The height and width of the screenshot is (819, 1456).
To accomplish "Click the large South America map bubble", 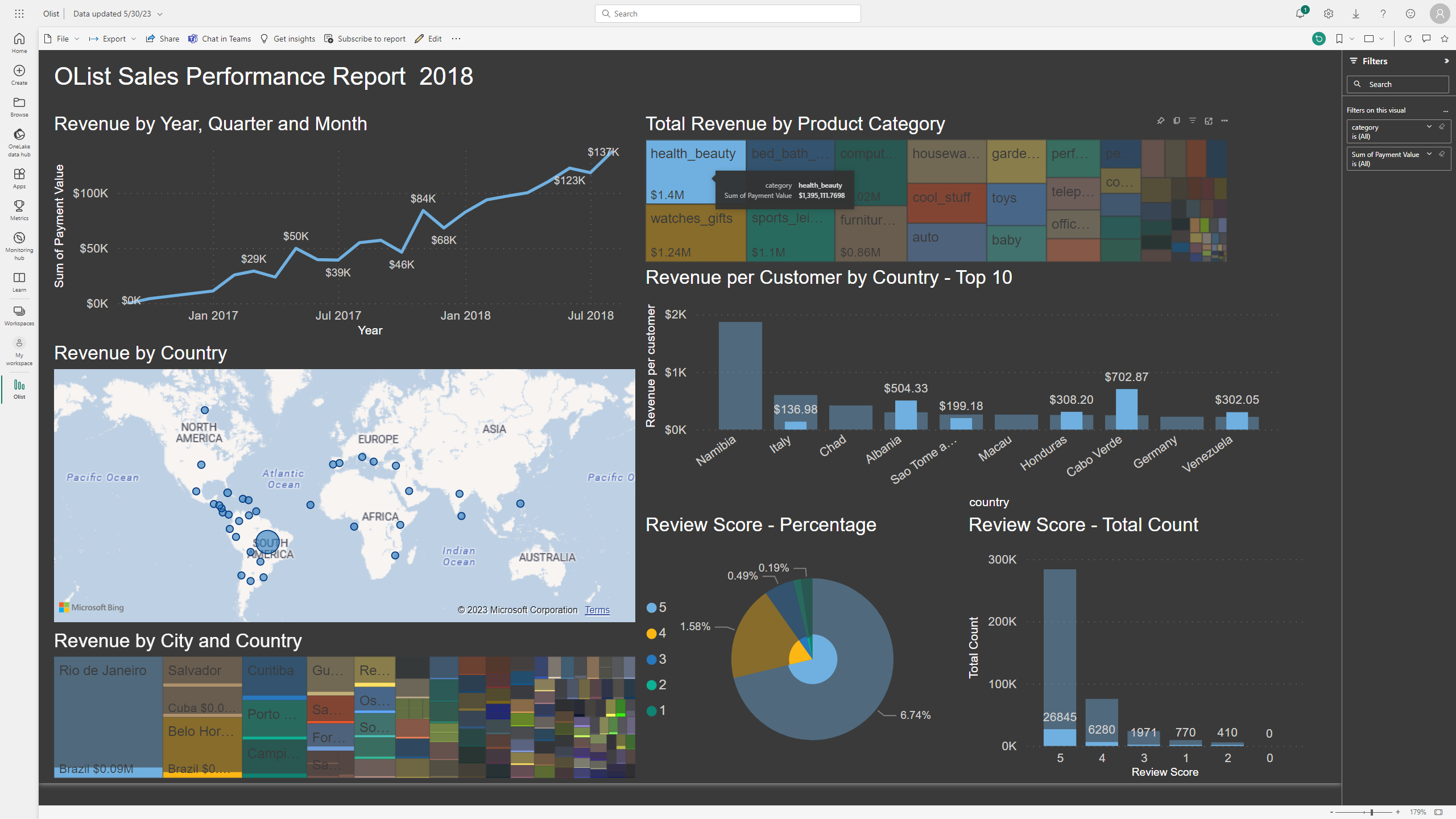I will [x=267, y=543].
